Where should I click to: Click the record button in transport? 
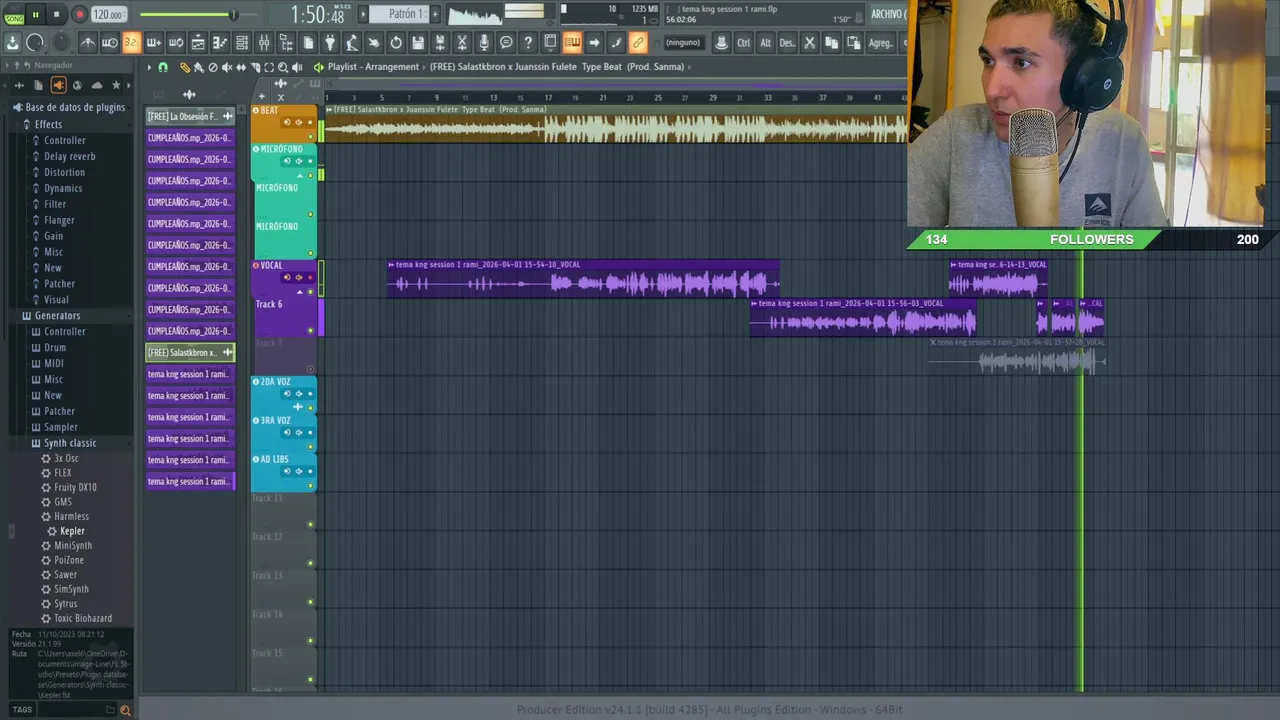pyautogui.click(x=79, y=14)
